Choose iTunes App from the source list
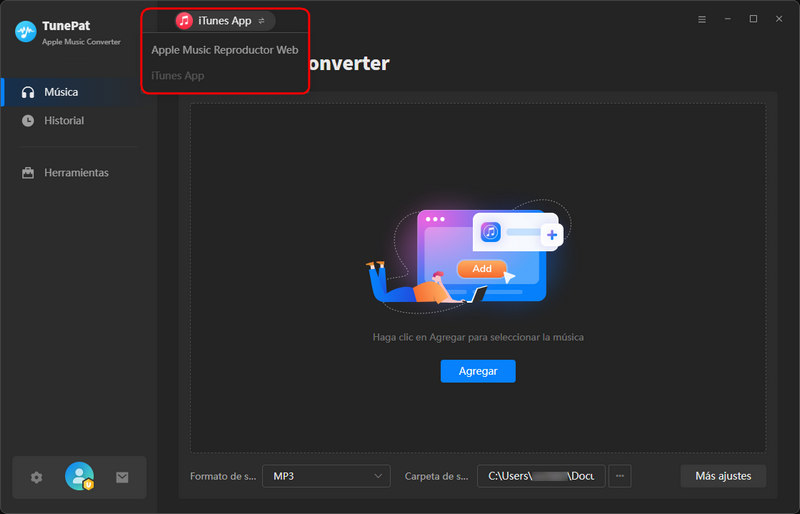Screen dimensions: 800x514 178,76
